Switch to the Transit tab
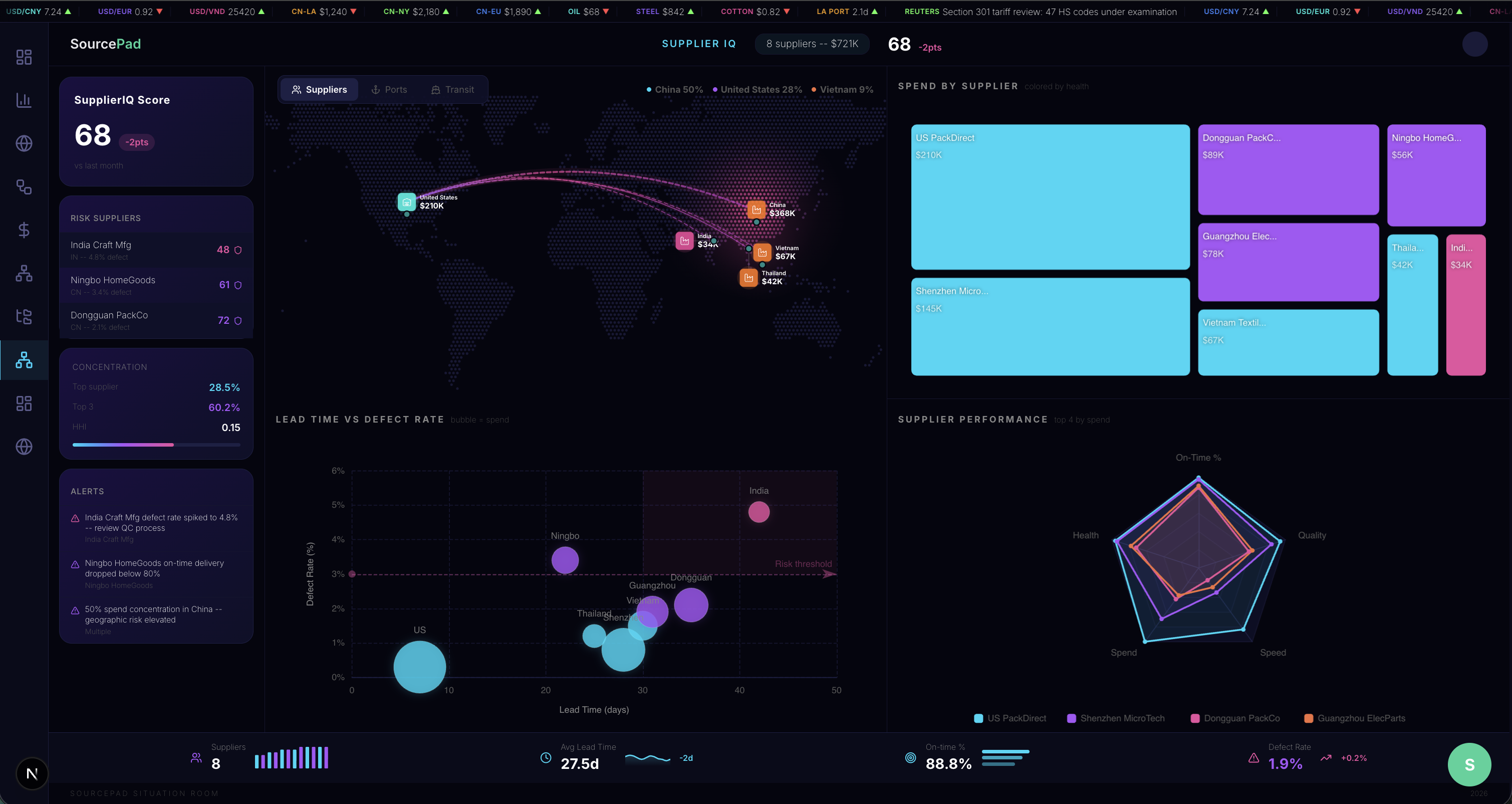The width and height of the screenshot is (1512, 804). [452, 90]
